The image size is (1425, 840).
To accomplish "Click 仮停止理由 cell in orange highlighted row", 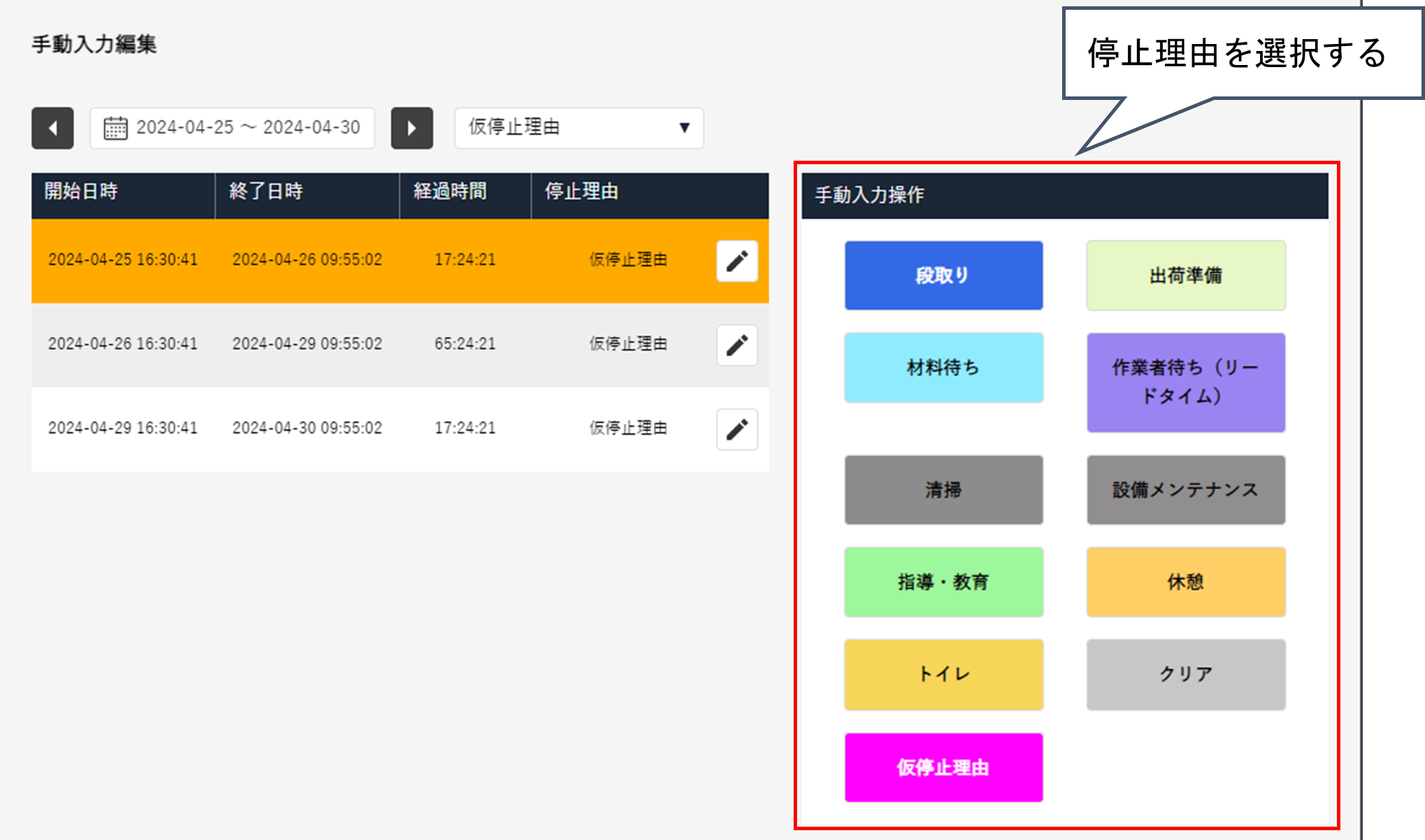I will [x=628, y=260].
